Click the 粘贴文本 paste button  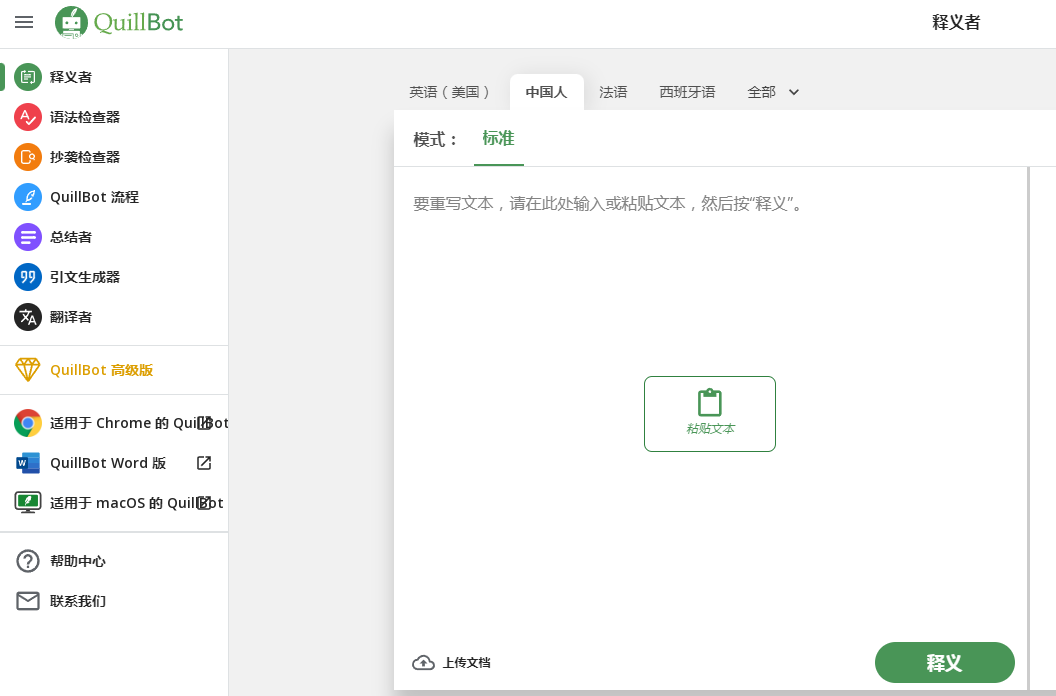tap(710, 414)
